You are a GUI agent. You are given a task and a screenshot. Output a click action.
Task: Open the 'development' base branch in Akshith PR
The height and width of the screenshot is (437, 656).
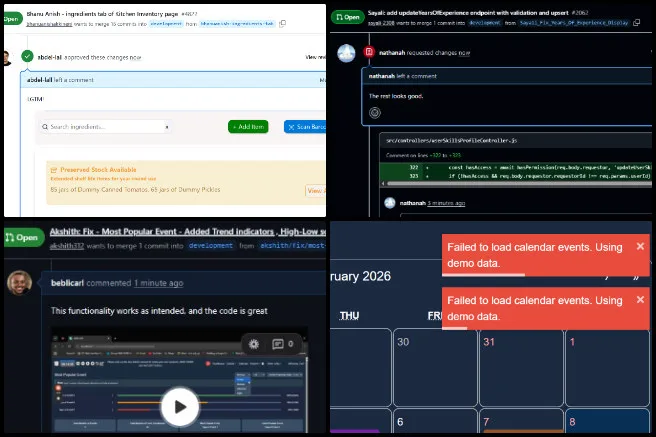coord(210,245)
